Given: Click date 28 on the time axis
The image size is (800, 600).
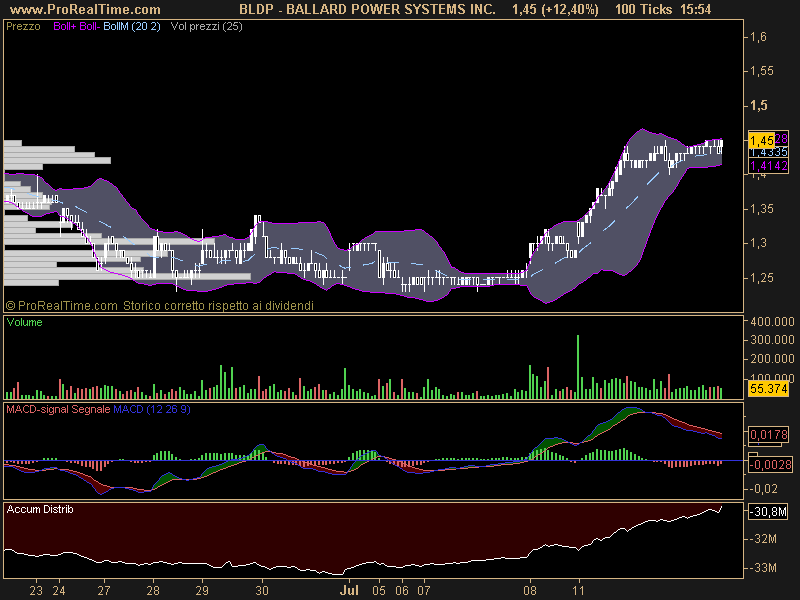Looking at the screenshot, I should click(x=153, y=591).
